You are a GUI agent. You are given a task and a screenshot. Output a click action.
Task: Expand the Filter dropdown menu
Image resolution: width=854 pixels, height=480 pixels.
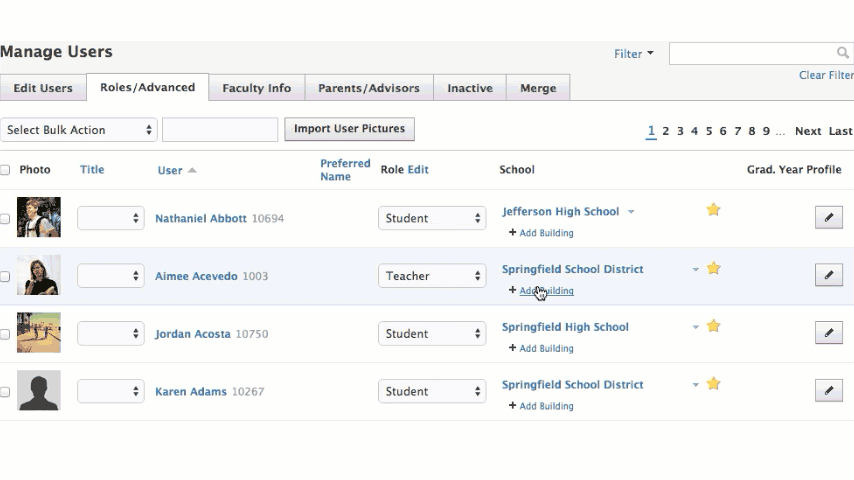633,54
